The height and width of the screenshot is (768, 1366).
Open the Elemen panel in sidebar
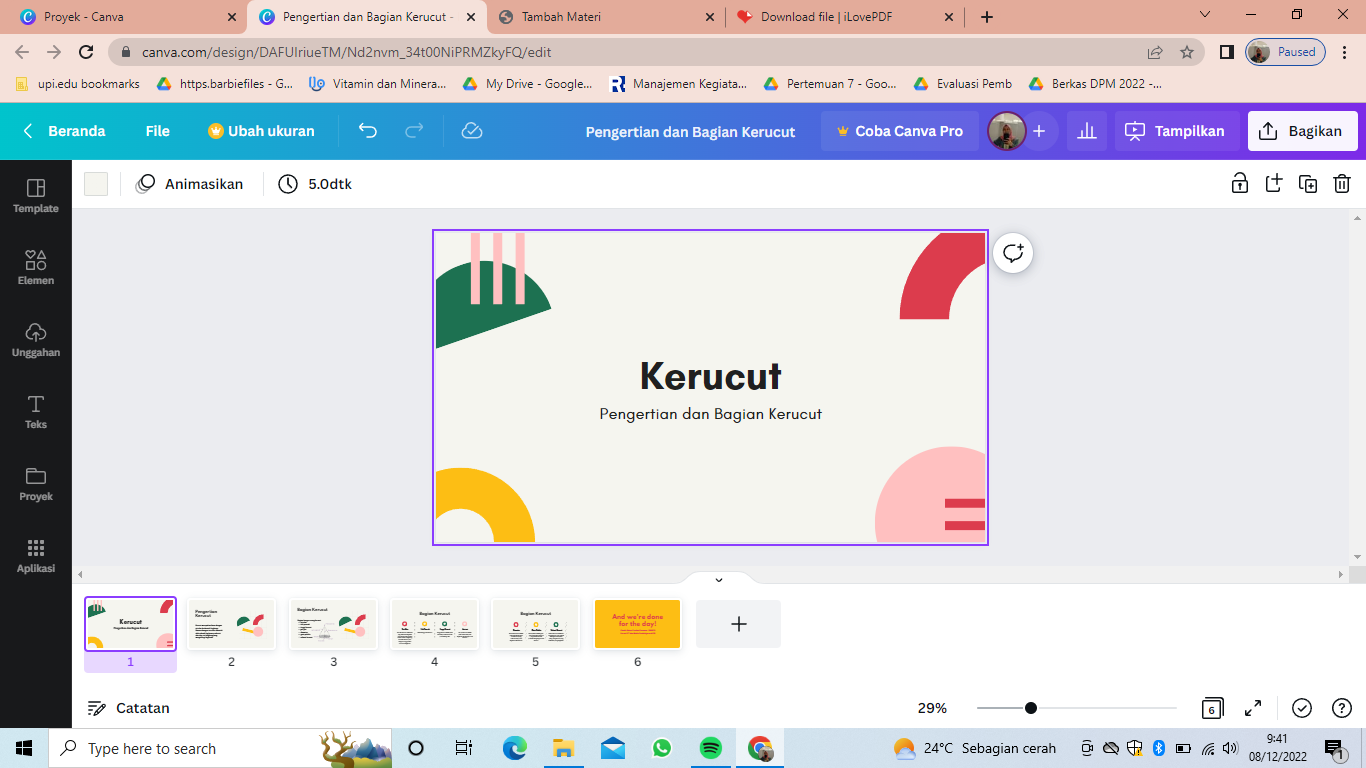click(x=36, y=267)
